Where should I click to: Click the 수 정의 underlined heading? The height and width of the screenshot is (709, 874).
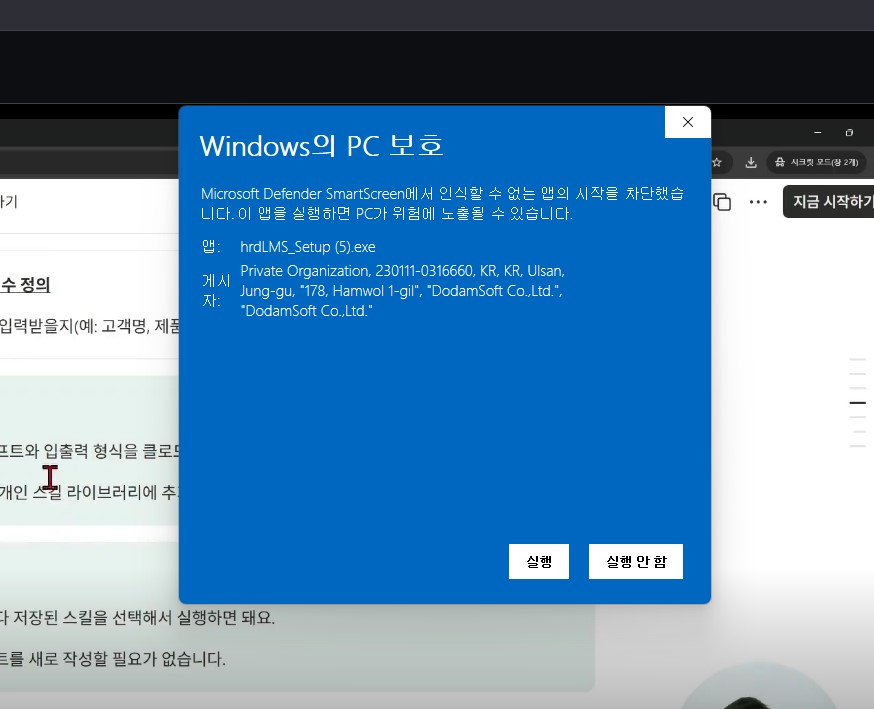pyautogui.click(x=25, y=285)
